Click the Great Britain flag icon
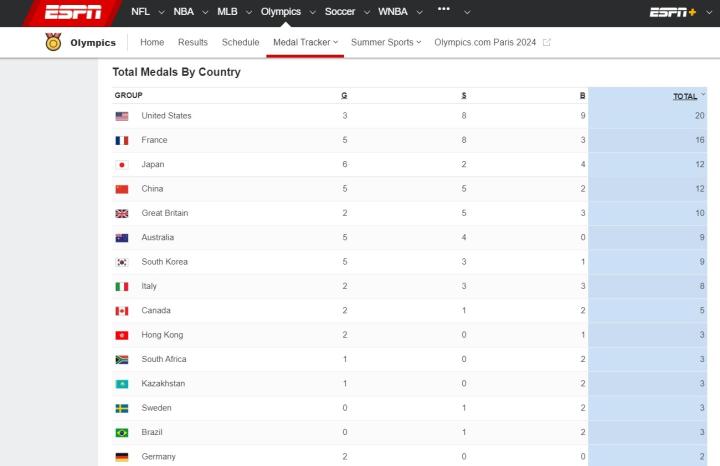This screenshot has width=720, height=466. pyautogui.click(x=122, y=214)
